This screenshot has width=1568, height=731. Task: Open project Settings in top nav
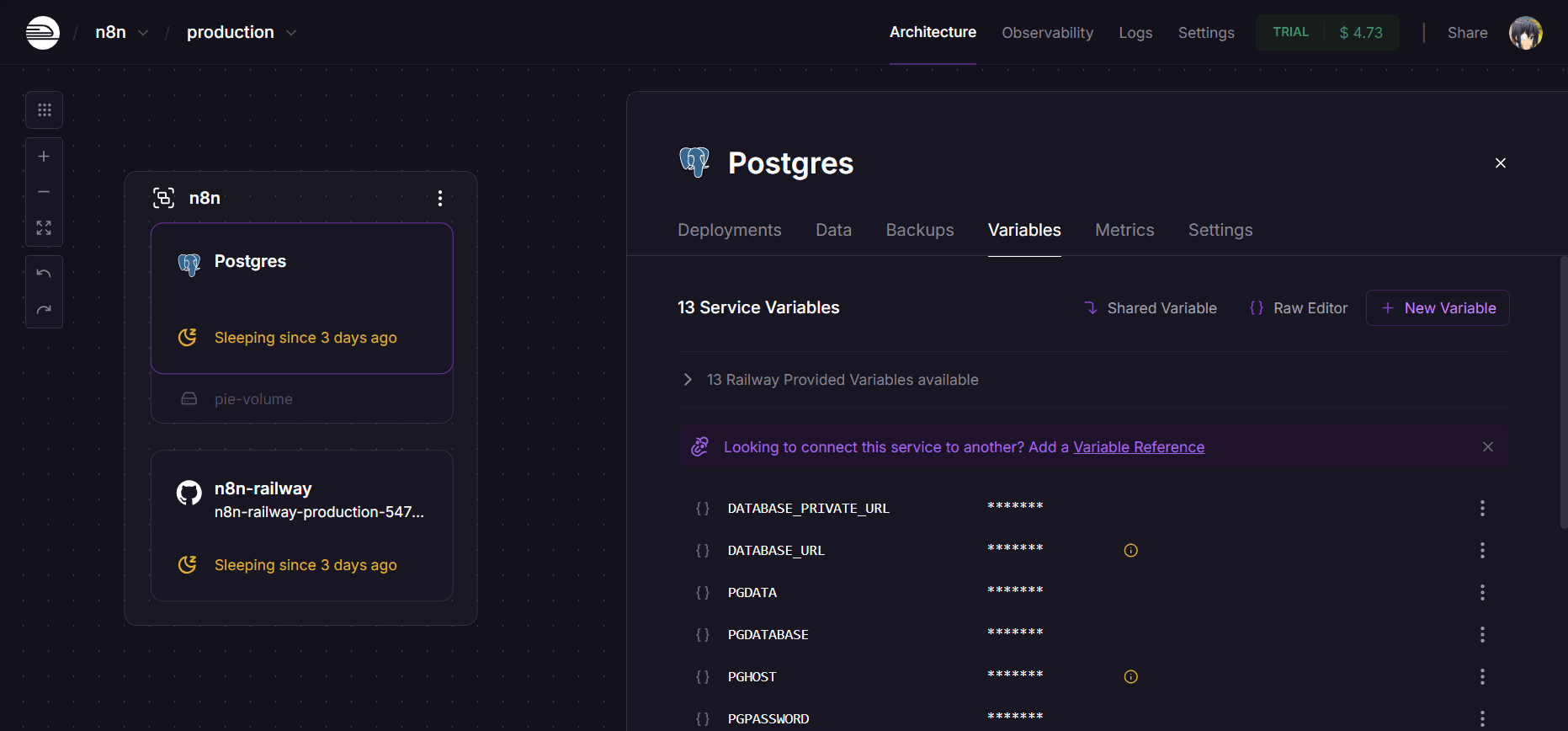tap(1206, 33)
